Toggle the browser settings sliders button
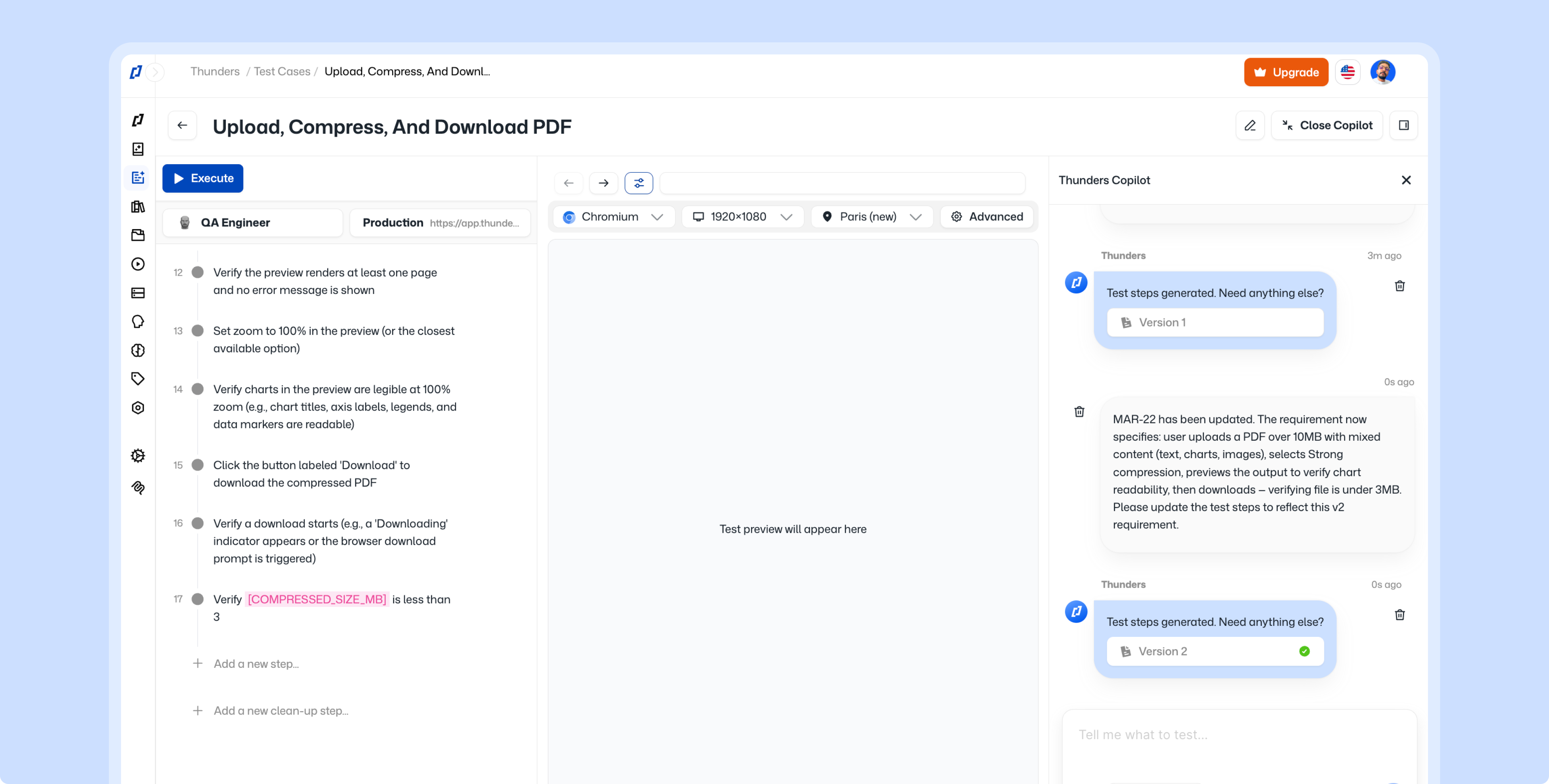 click(x=639, y=183)
